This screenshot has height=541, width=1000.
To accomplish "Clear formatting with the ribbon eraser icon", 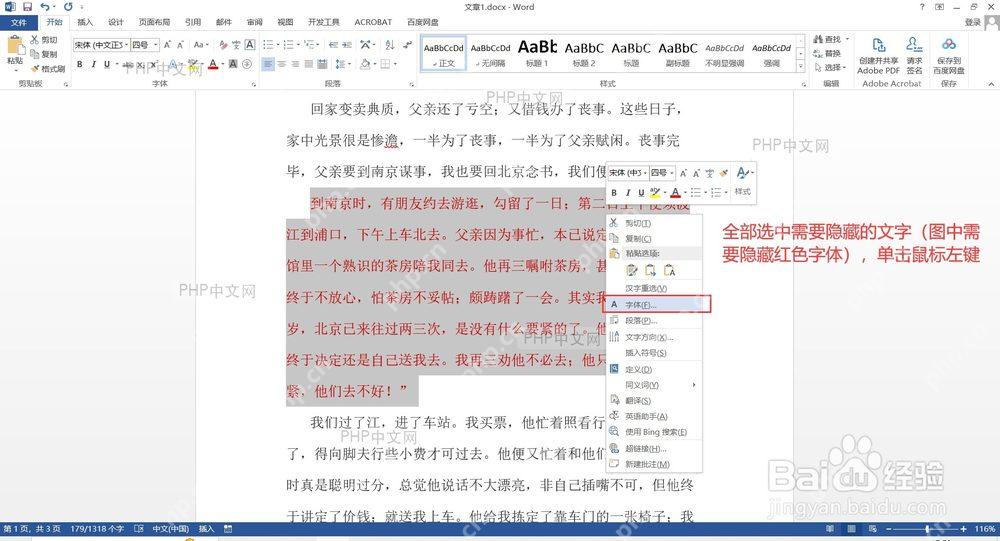I will coord(223,45).
